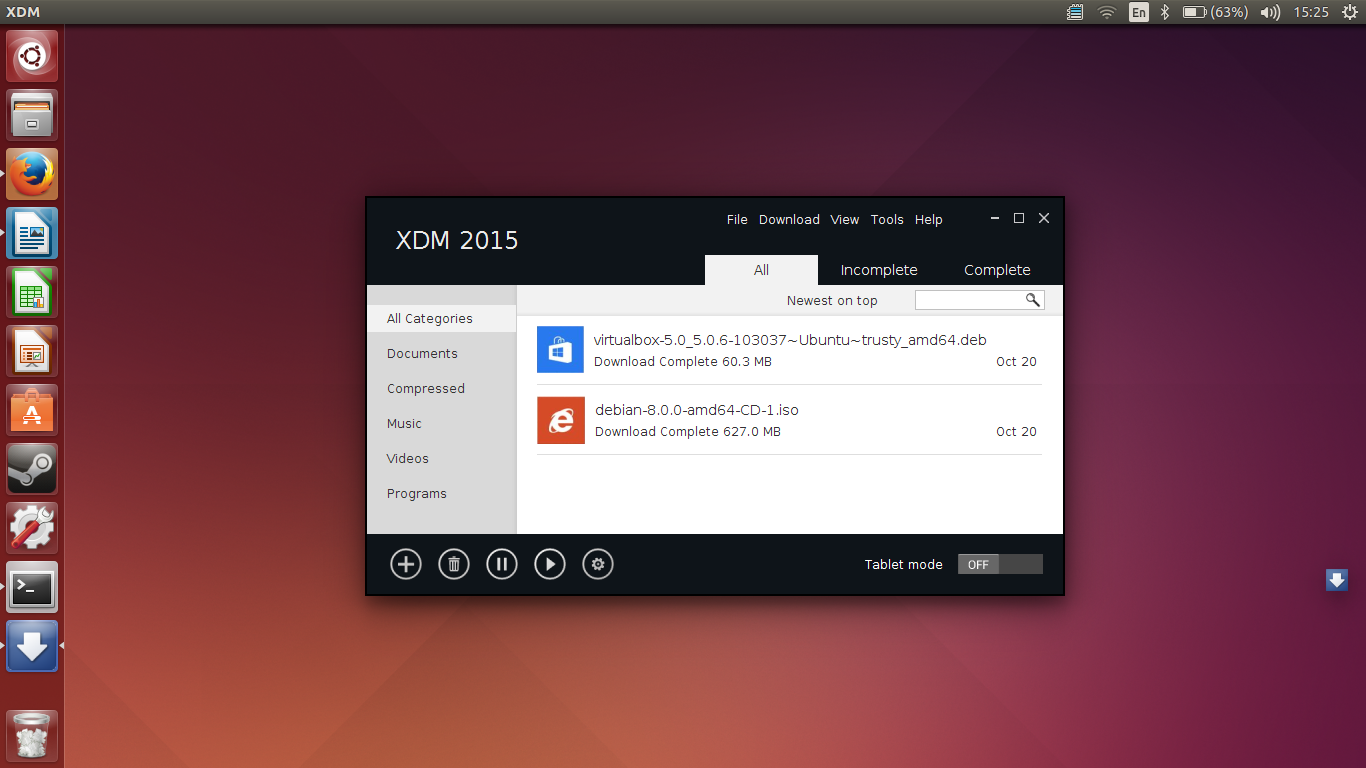Click XDM download arrow launcher icon

(x=32, y=646)
